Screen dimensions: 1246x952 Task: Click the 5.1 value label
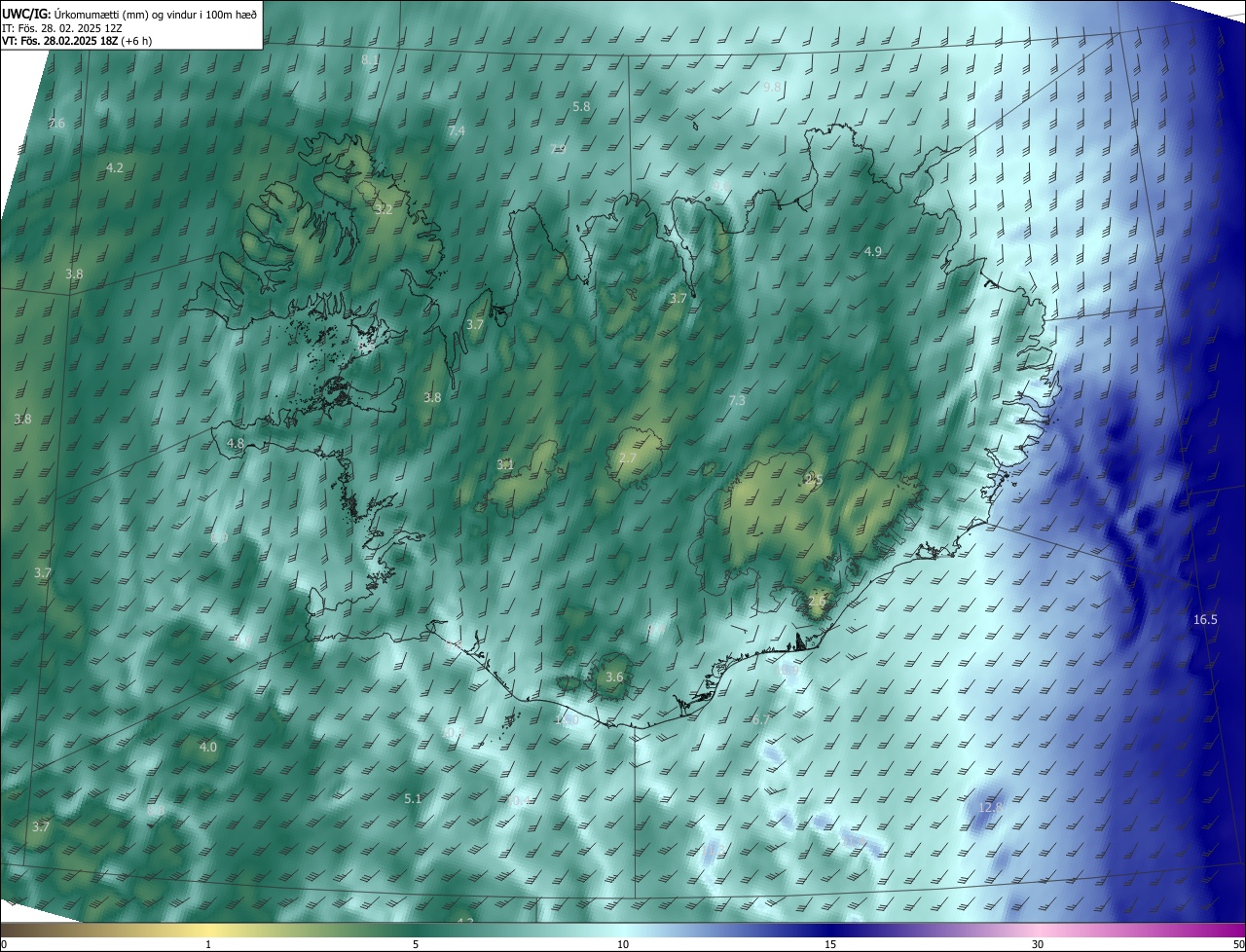413,798
